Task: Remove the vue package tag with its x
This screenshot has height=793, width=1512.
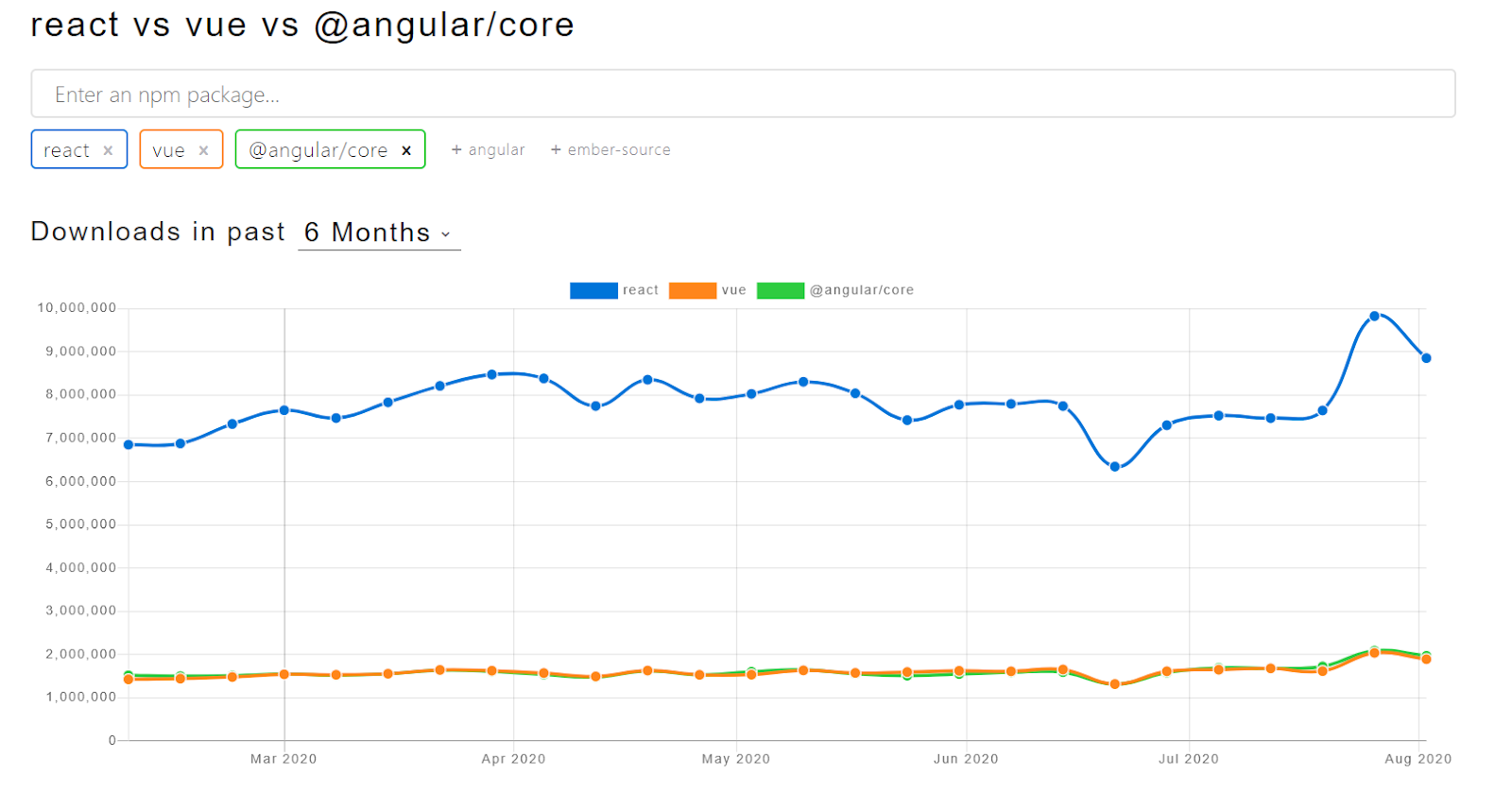Action: [x=203, y=150]
